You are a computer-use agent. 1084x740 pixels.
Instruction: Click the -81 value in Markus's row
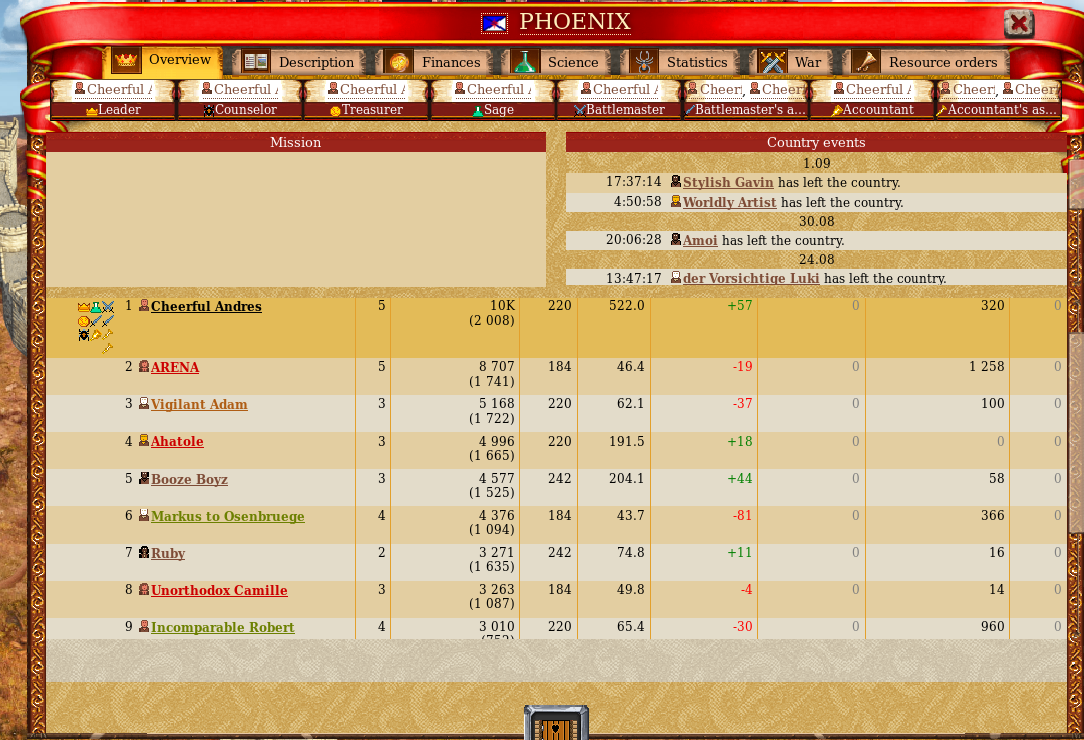click(743, 515)
